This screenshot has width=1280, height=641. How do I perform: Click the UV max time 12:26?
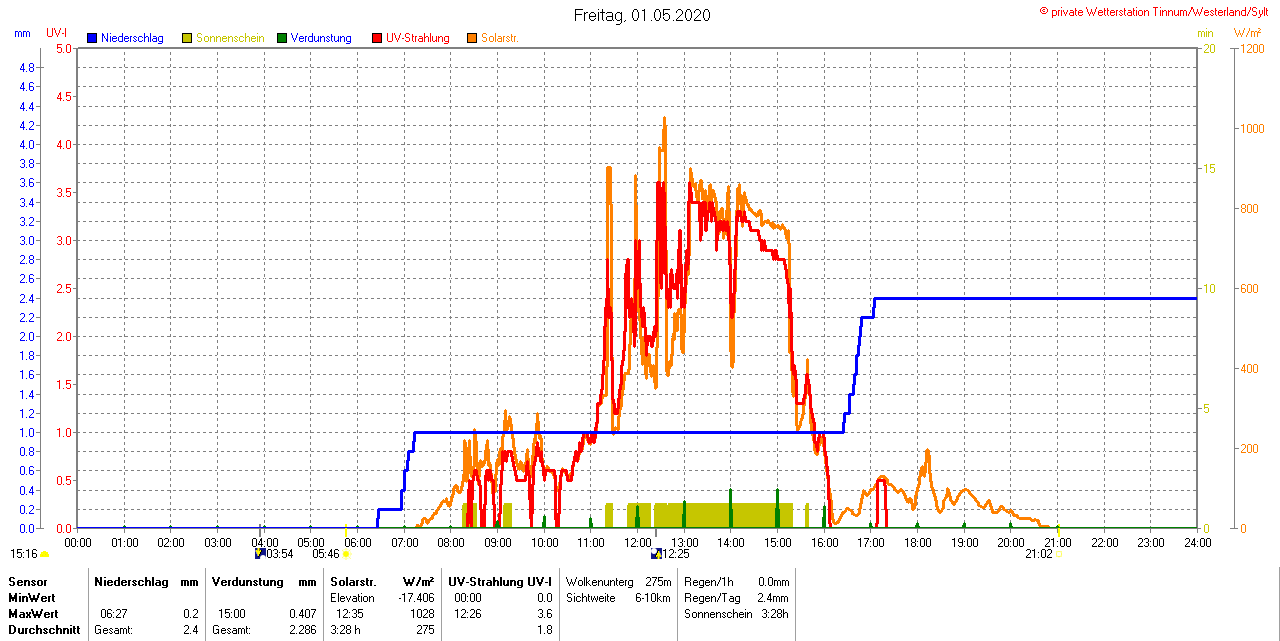pos(468,613)
